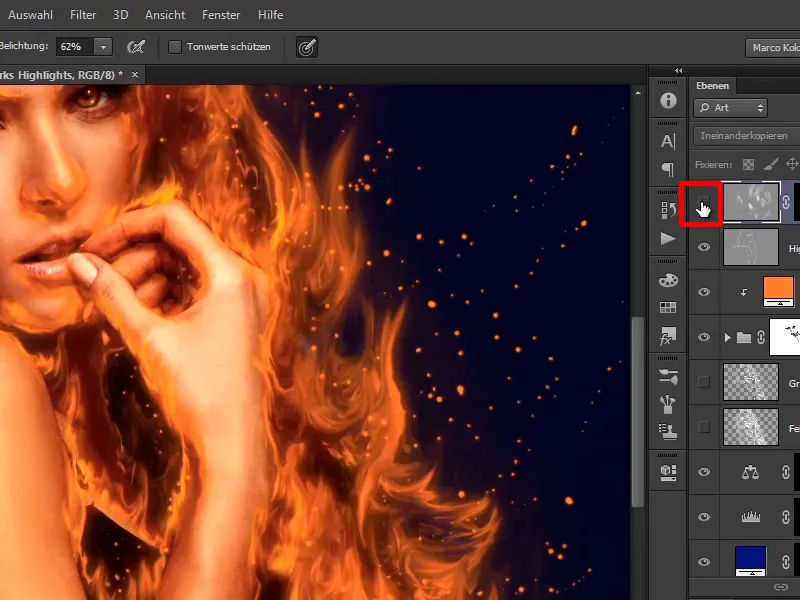Click the Levels histogram adjustment icon
Viewport: 800px width, 600px height.
point(750,517)
